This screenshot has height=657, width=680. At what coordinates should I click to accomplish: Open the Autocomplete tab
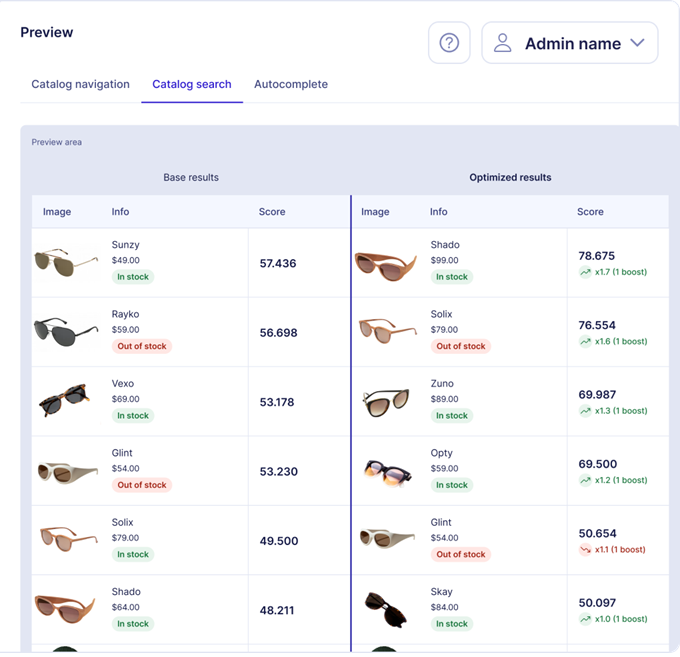(291, 84)
